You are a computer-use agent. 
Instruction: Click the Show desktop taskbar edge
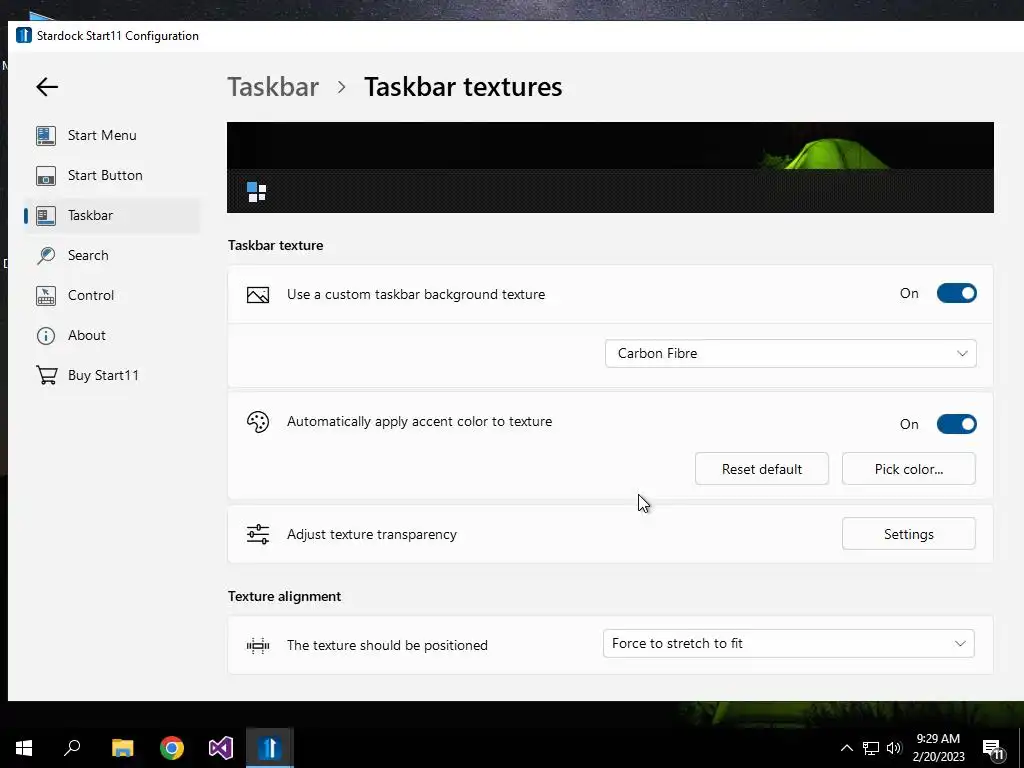click(1021, 748)
